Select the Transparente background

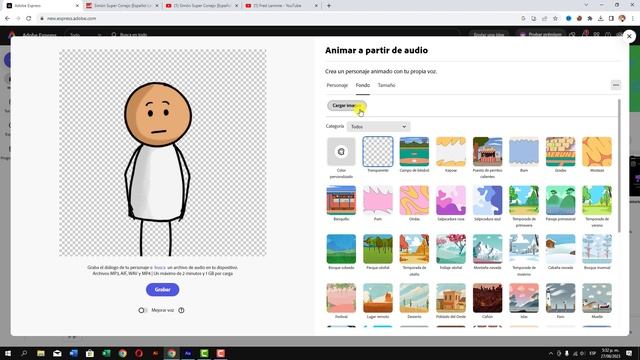[378, 152]
